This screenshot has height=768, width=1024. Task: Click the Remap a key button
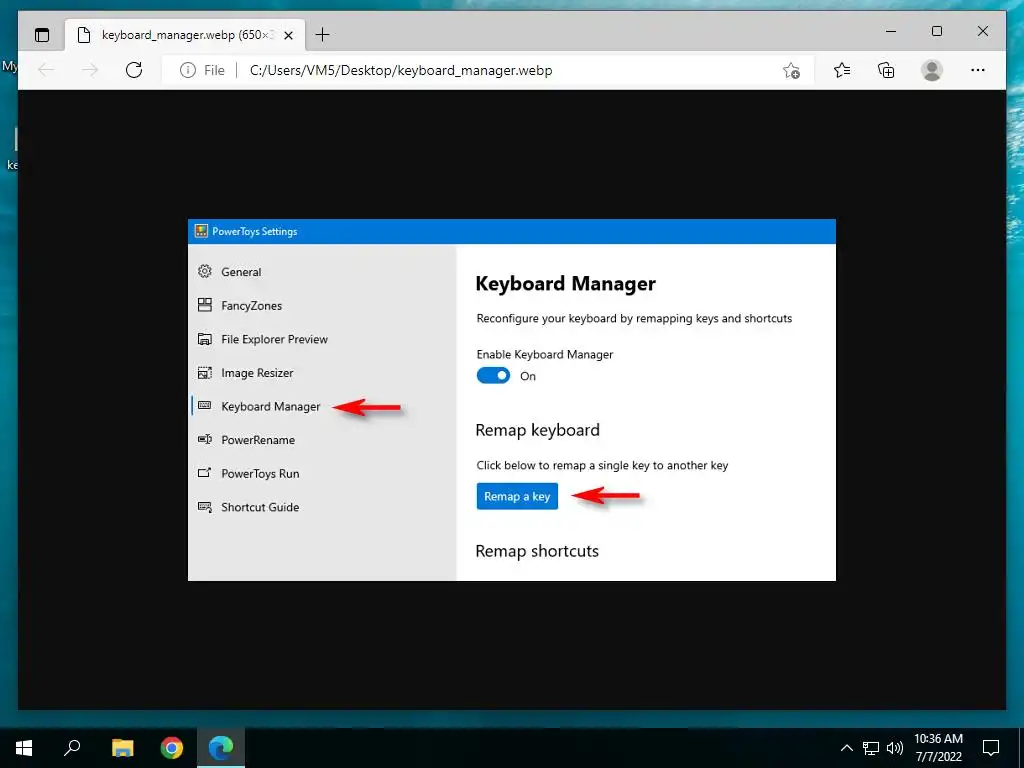[517, 496]
